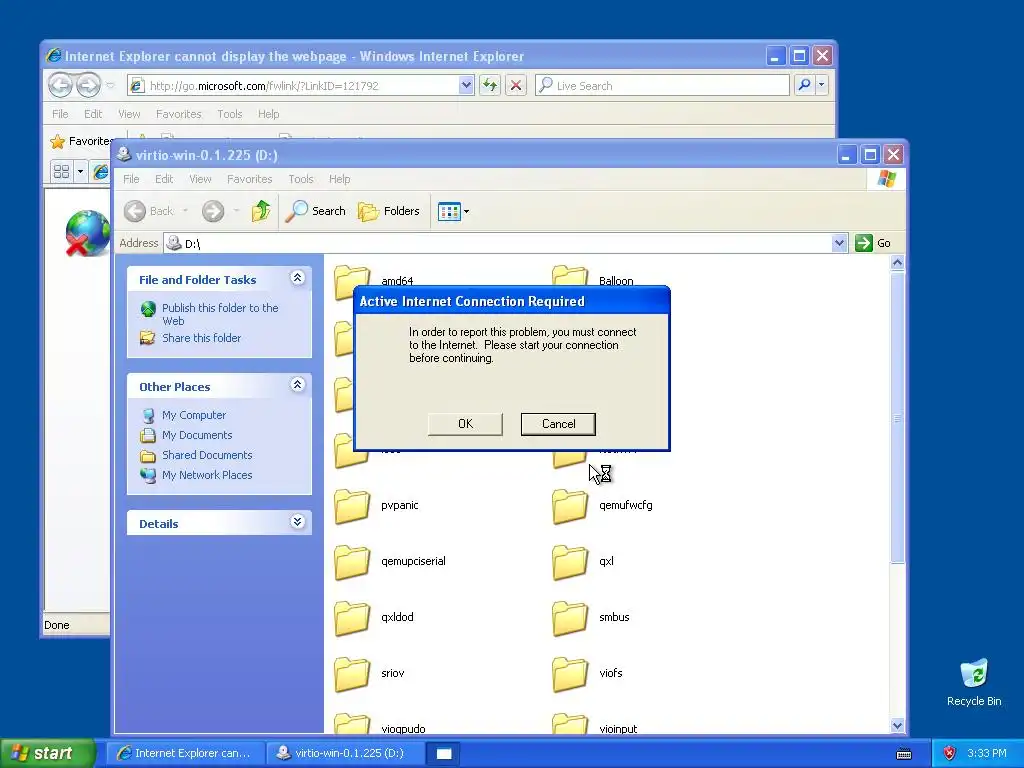Open the File menu in Explorer window

click(131, 179)
